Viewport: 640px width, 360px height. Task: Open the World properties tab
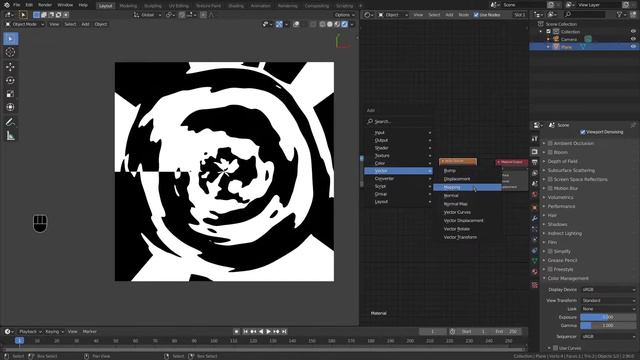pyautogui.click(x=535, y=195)
